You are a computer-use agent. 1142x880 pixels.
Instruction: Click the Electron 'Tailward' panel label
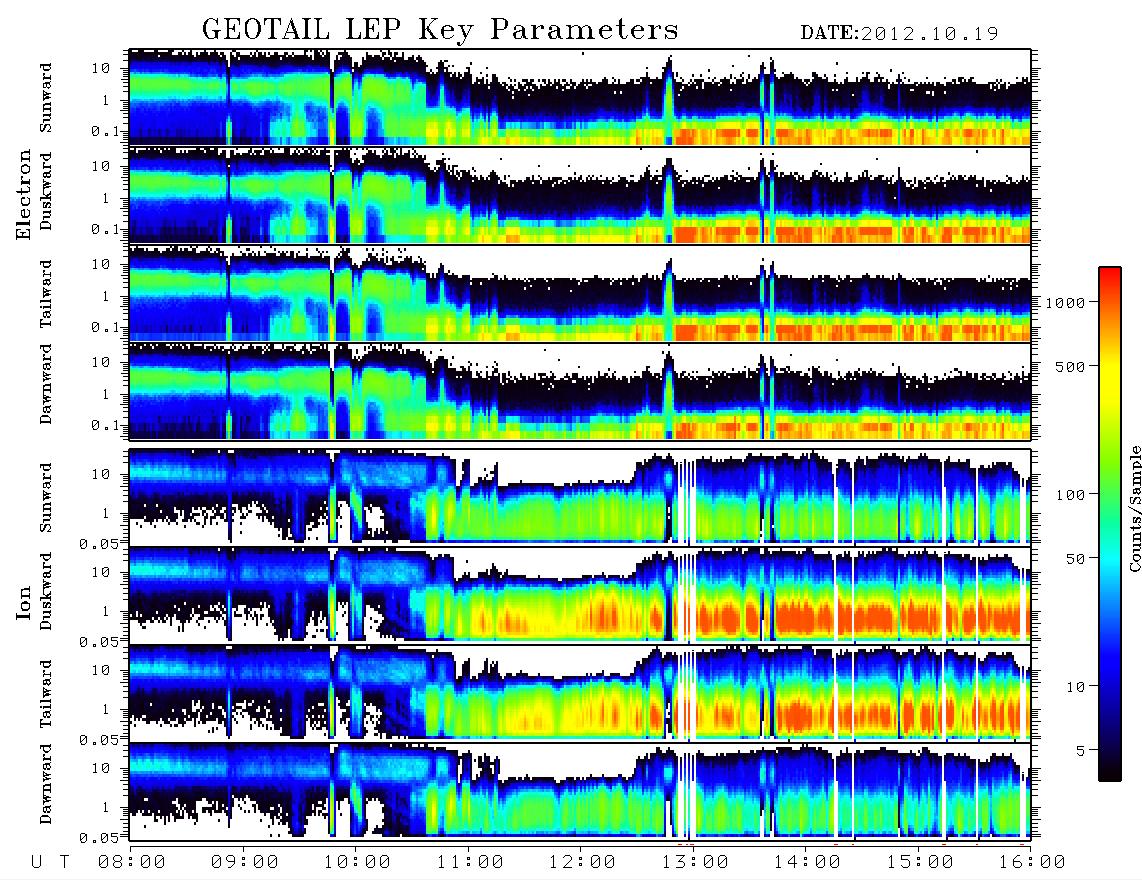pos(46,294)
